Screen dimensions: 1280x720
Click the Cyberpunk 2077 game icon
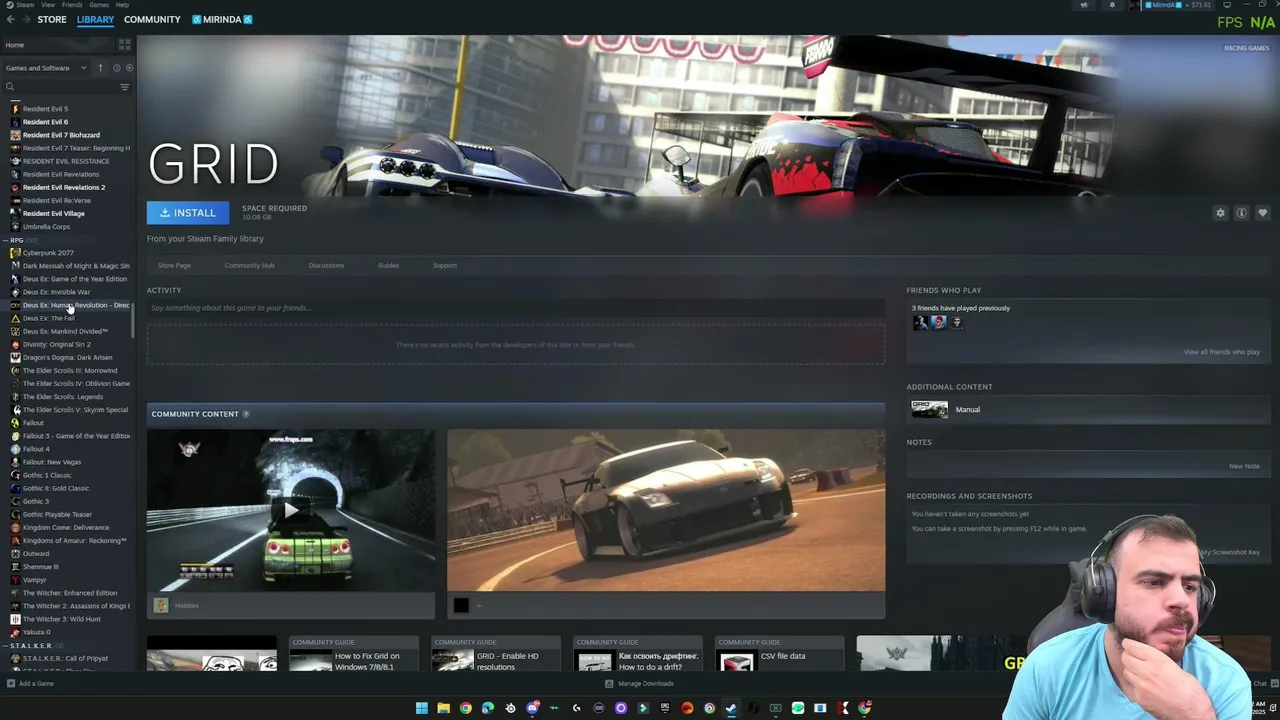tap(15, 253)
